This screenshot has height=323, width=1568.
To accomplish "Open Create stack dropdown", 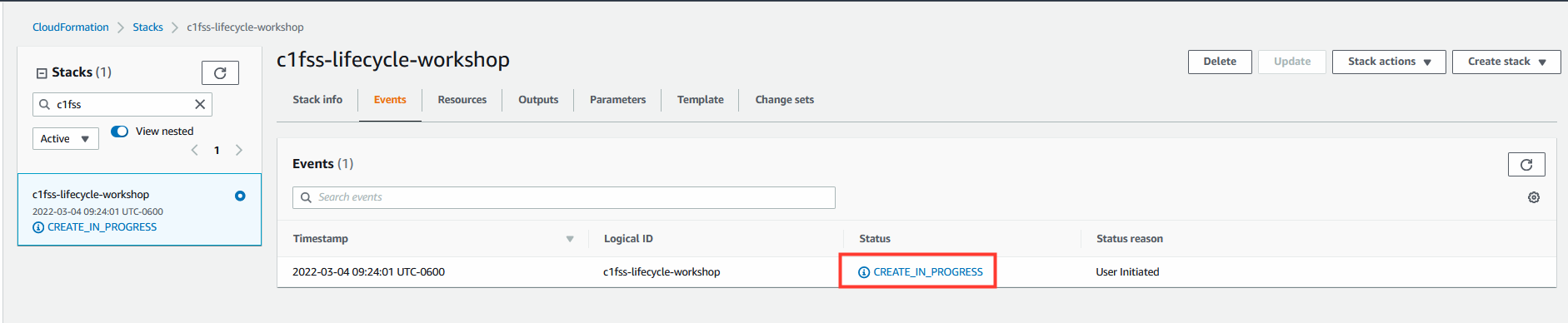I will tap(1506, 62).
